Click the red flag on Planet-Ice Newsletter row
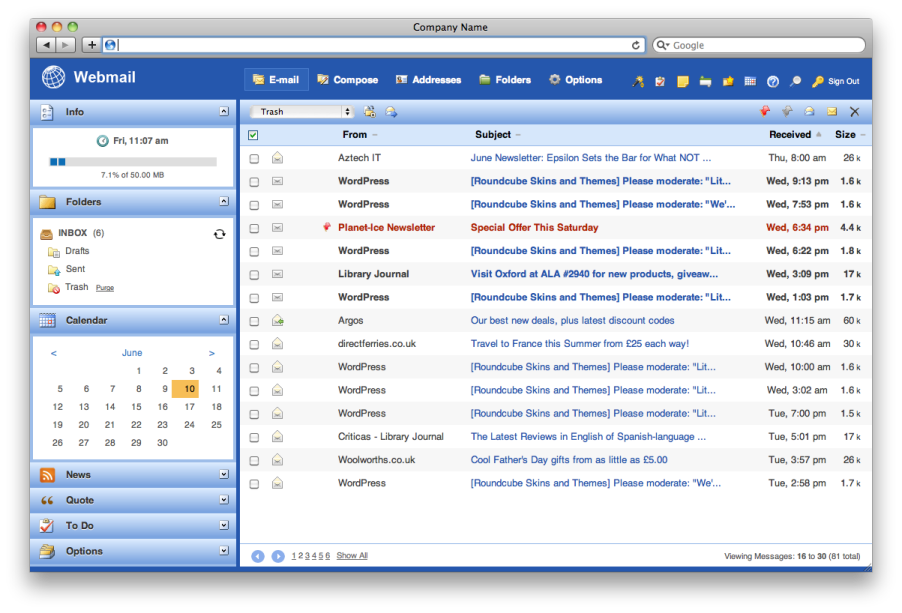The height and width of the screenshot is (613, 902). pyautogui.click(x=327, y=227)
